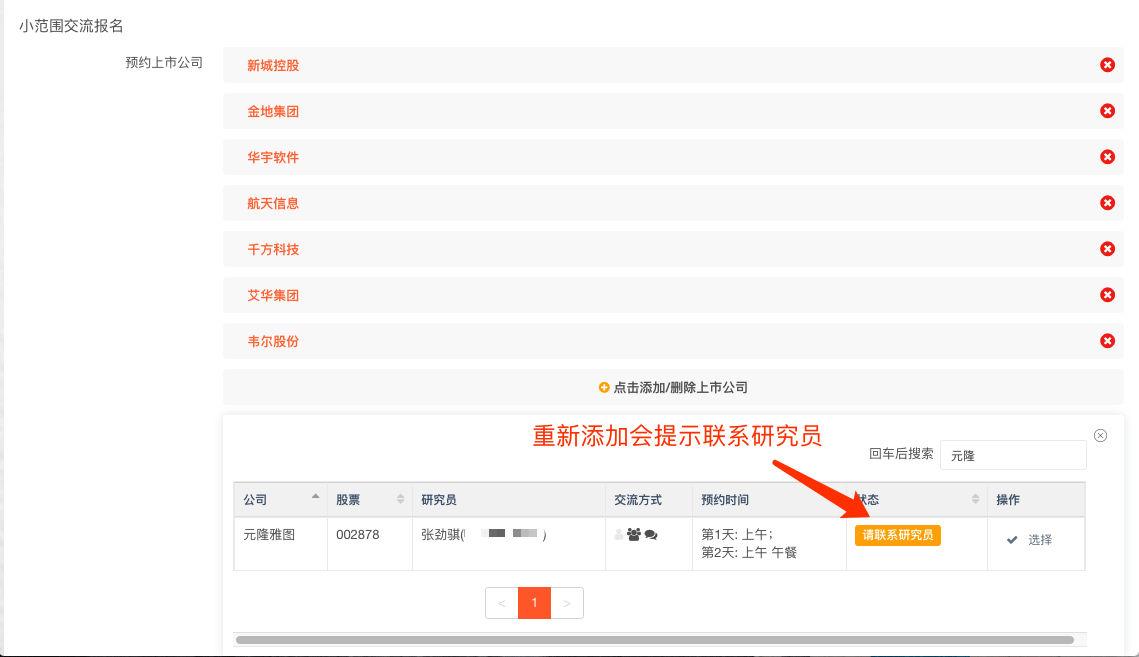
Task: Remove 金地集团 from the booked companies
Action: click(x=1107, y=111)
